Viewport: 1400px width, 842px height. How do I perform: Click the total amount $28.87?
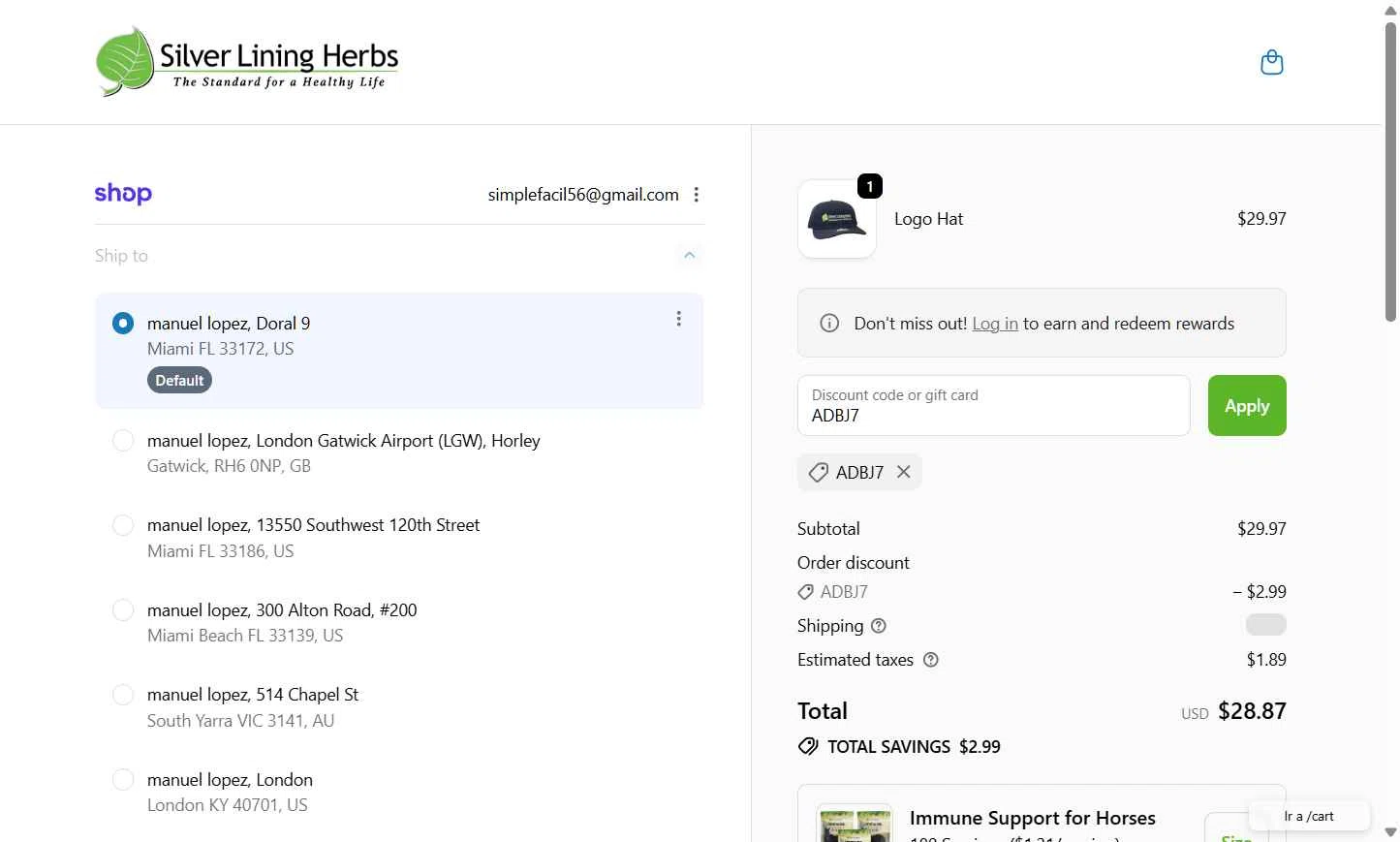click(1252, 711)
